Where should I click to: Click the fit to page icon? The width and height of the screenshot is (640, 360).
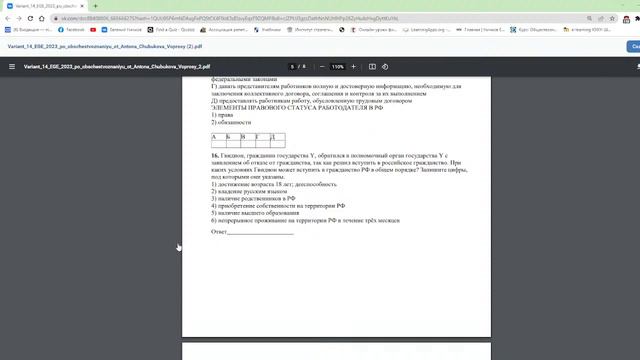(372, 67)
